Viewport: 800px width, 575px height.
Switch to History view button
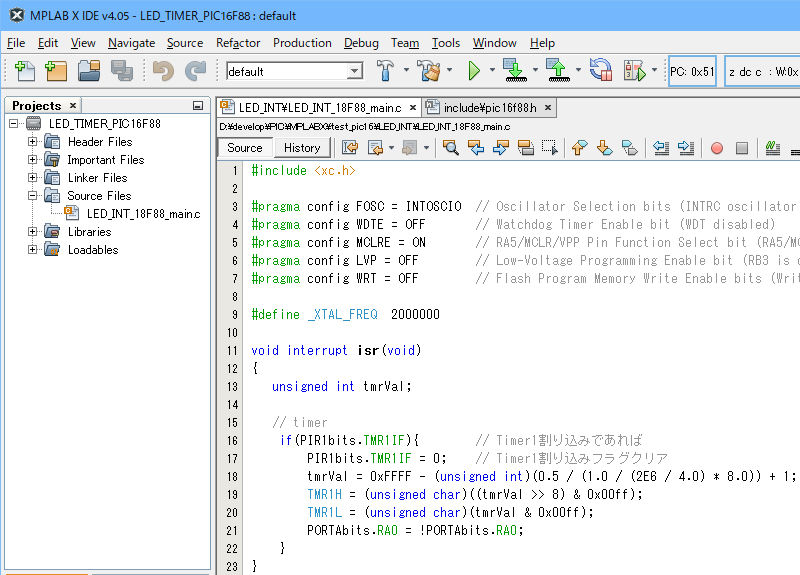point(302,148)
